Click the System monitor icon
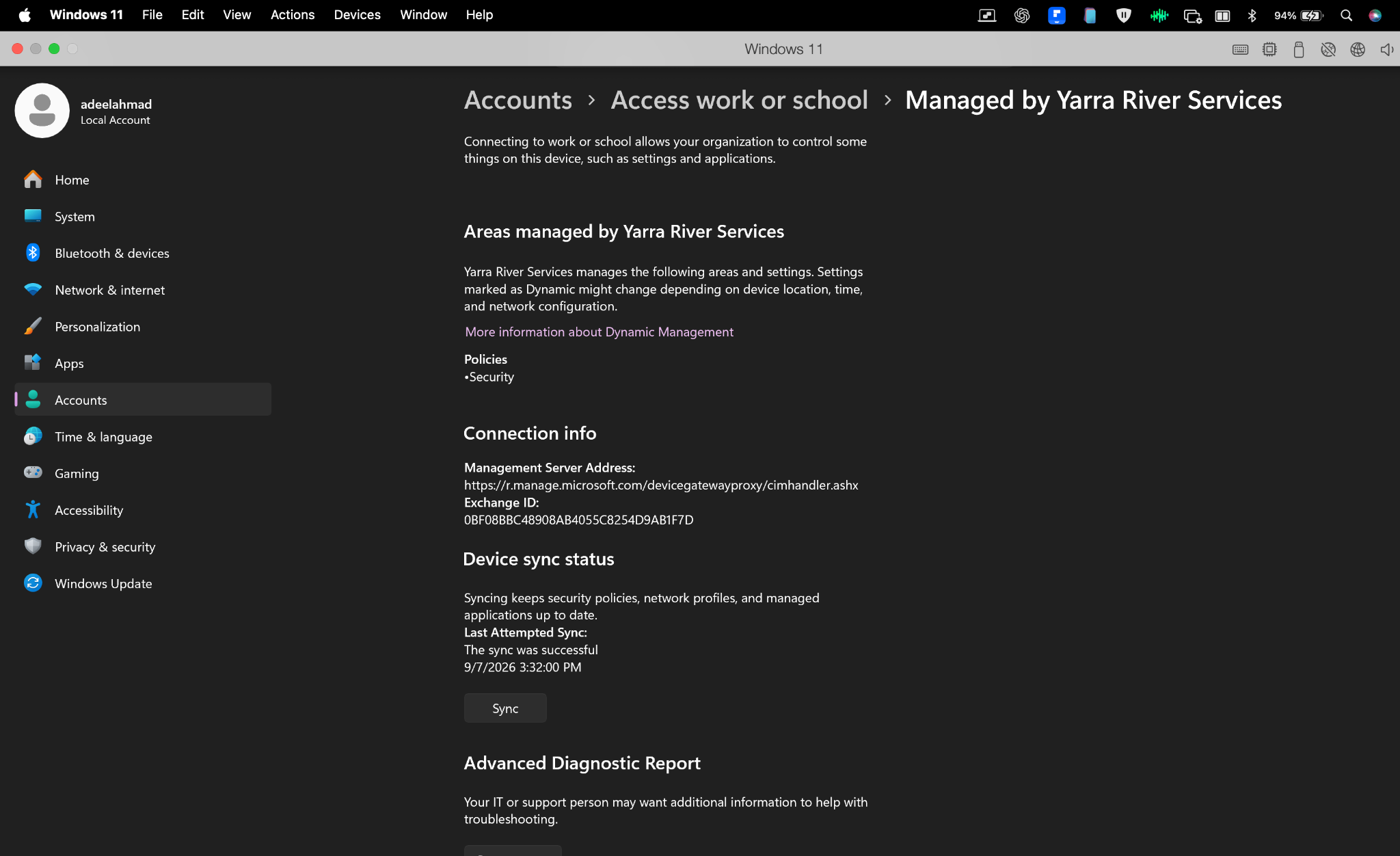1400x856 pixels. point(33,216)
